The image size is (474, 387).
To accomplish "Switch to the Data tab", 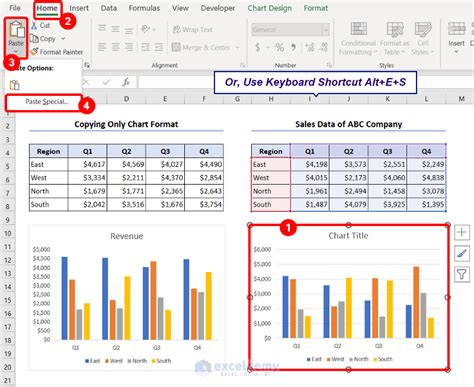I will (x=109, y=8).
